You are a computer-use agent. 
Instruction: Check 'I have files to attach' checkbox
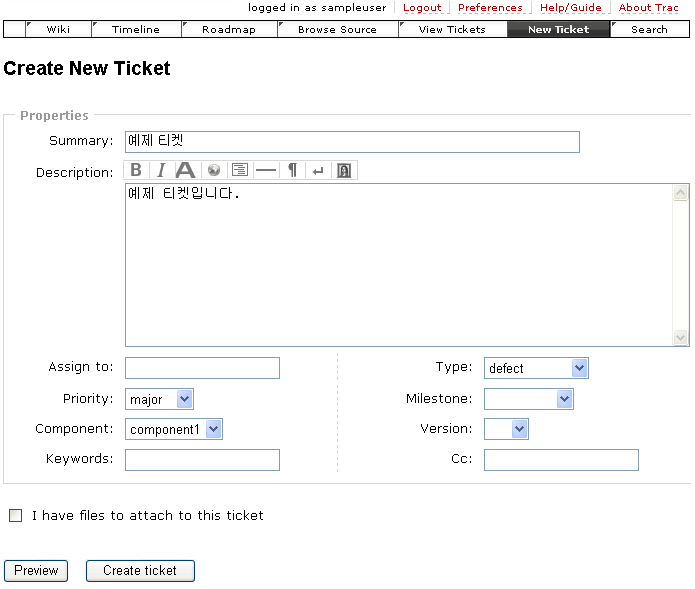tap(15, 516)
